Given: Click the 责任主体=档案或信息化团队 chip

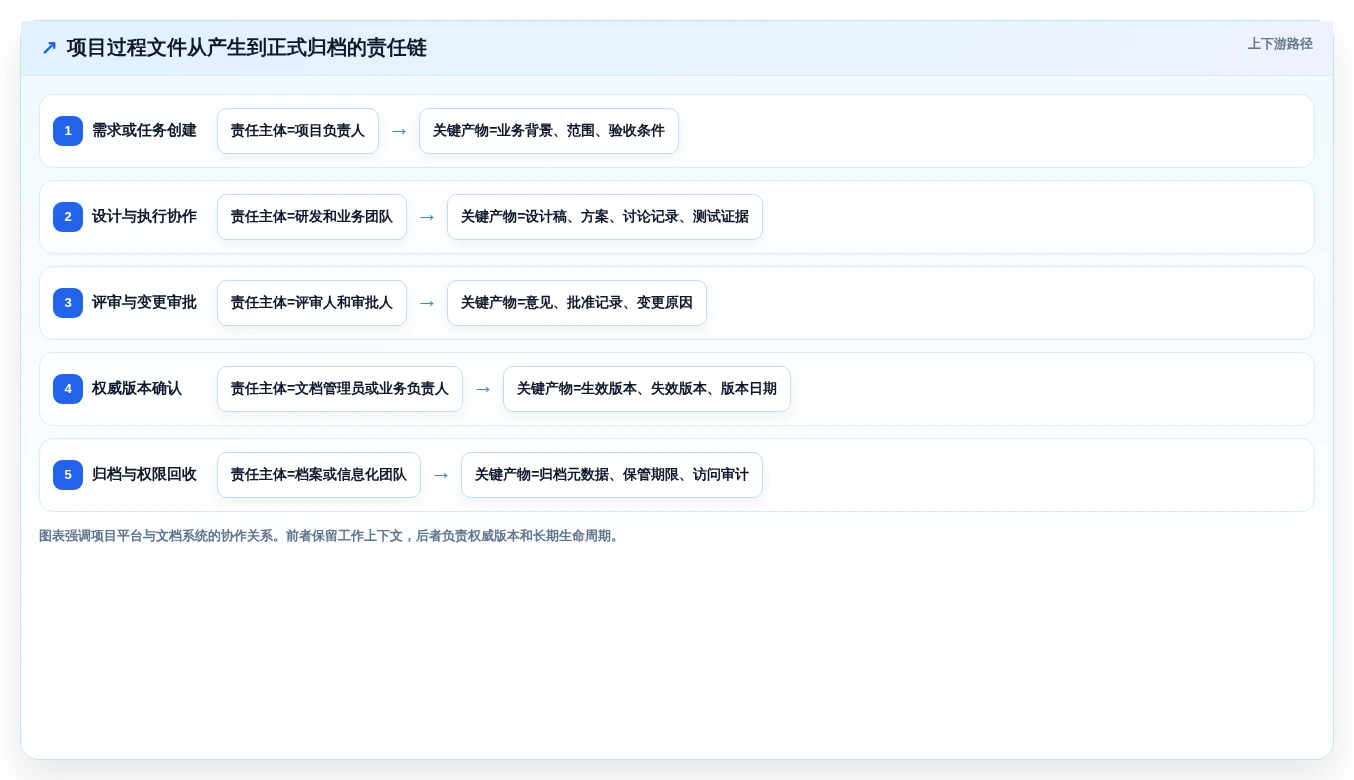Looking at the screenshot, I should pos(319,475).
